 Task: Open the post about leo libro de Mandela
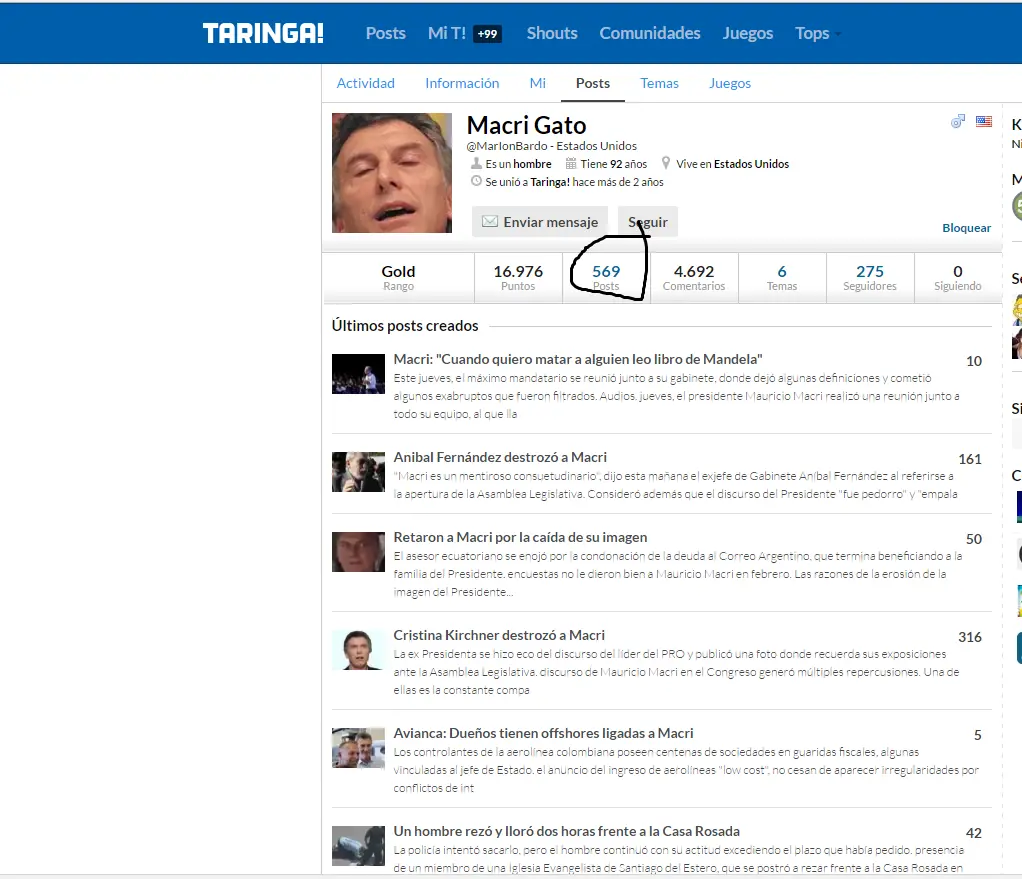point(578,359)
